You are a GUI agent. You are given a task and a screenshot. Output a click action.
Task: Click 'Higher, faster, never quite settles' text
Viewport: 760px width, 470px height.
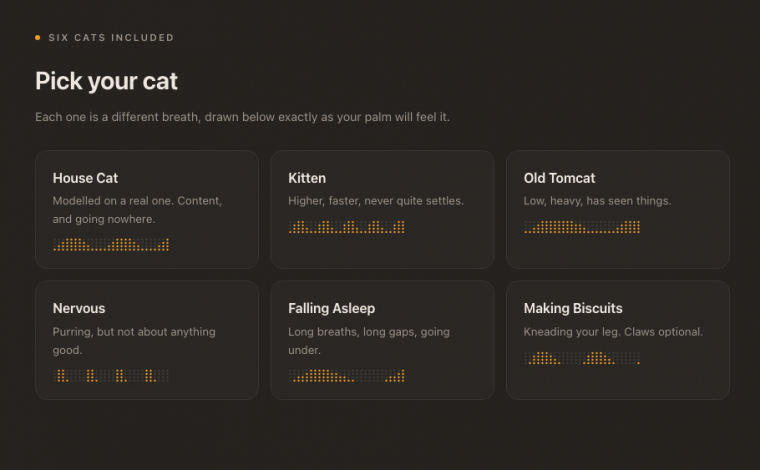tap(376, 201)
